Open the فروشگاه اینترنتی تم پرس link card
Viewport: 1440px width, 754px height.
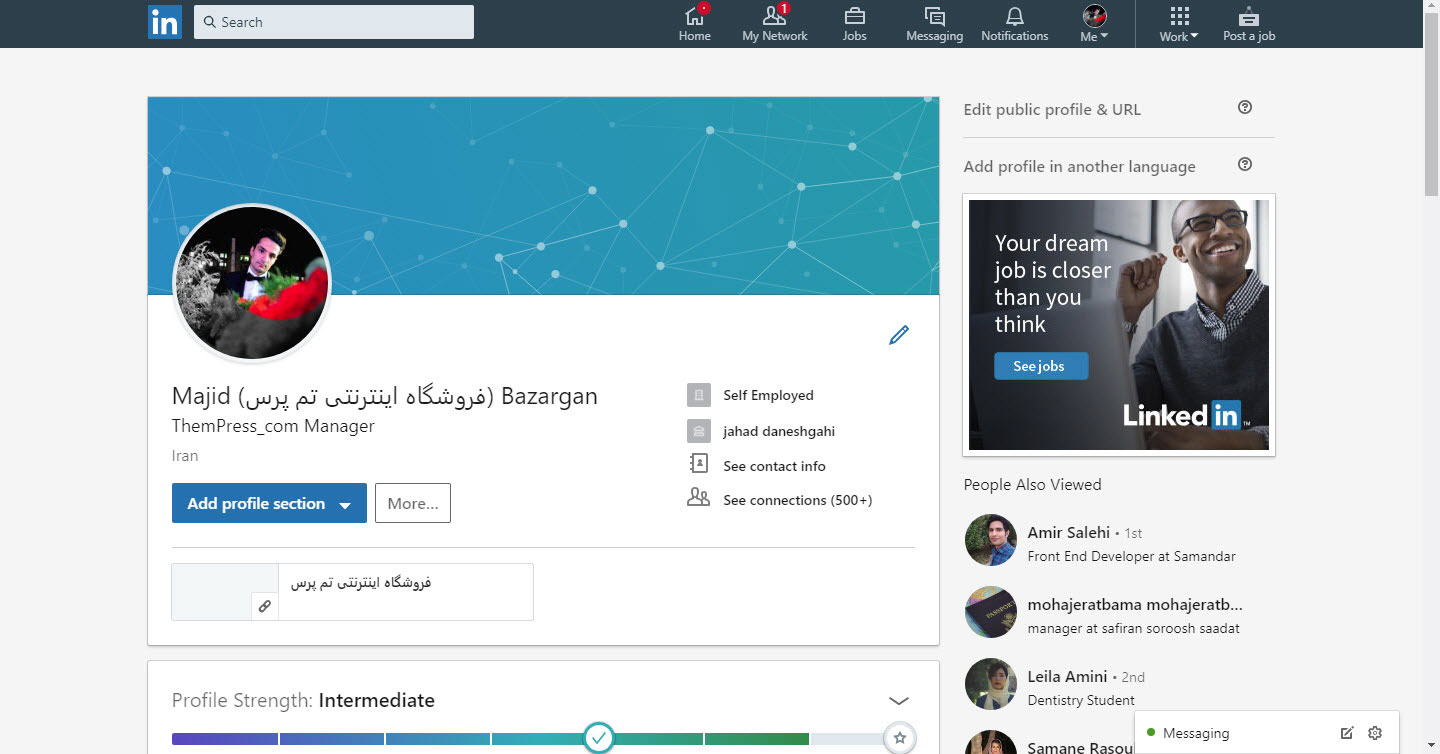point(352,592)
